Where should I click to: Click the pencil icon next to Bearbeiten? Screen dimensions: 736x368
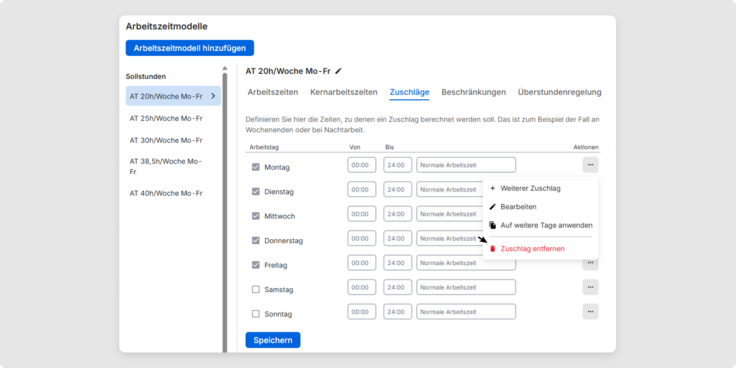(x=492, y=207)
